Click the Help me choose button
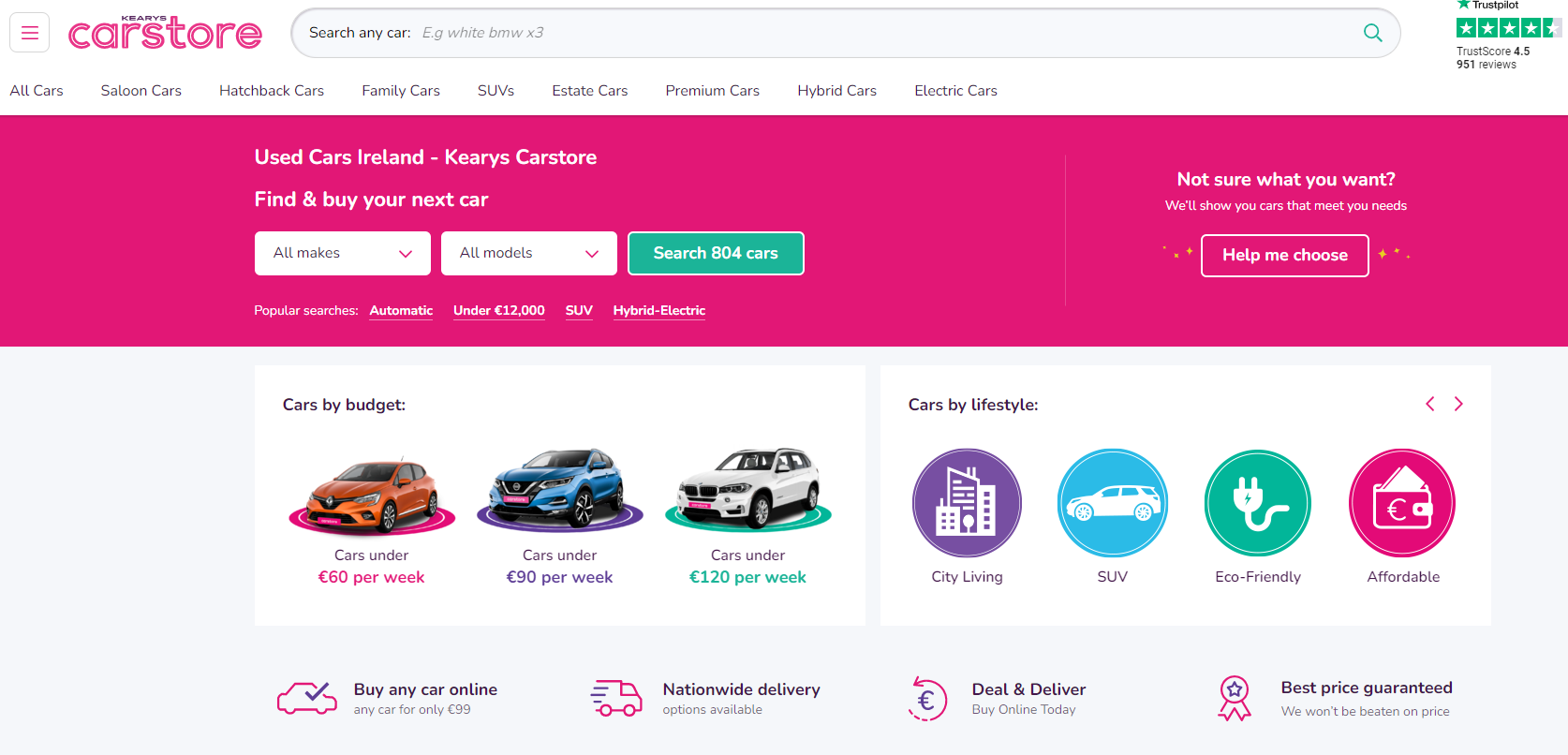Viewport: 1568px width, 755px height. (x=1284, y=255)
